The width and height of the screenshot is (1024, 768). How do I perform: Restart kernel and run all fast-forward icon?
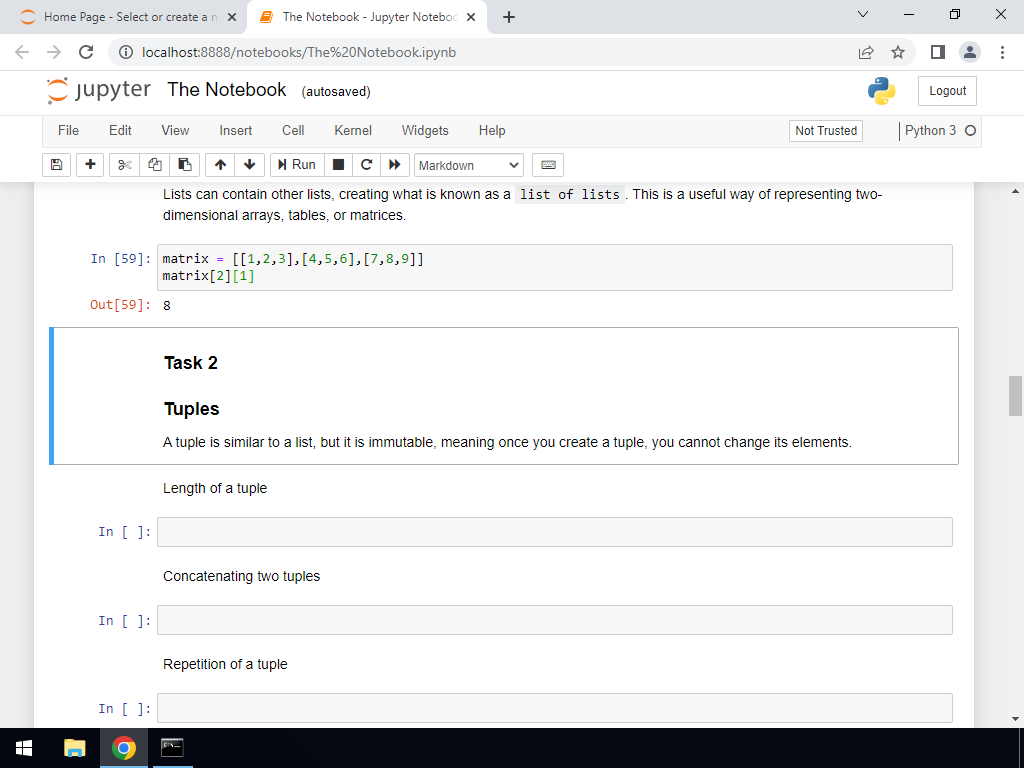point(394,165)
